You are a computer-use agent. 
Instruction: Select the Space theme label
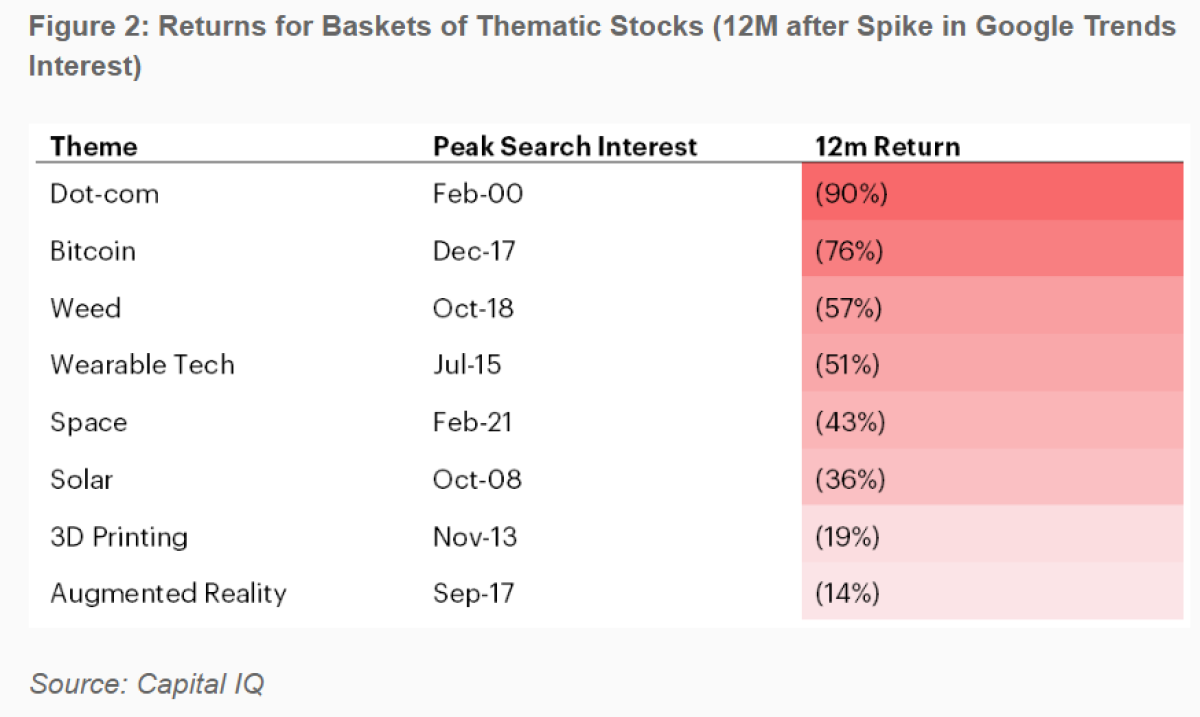pos(89,422)
